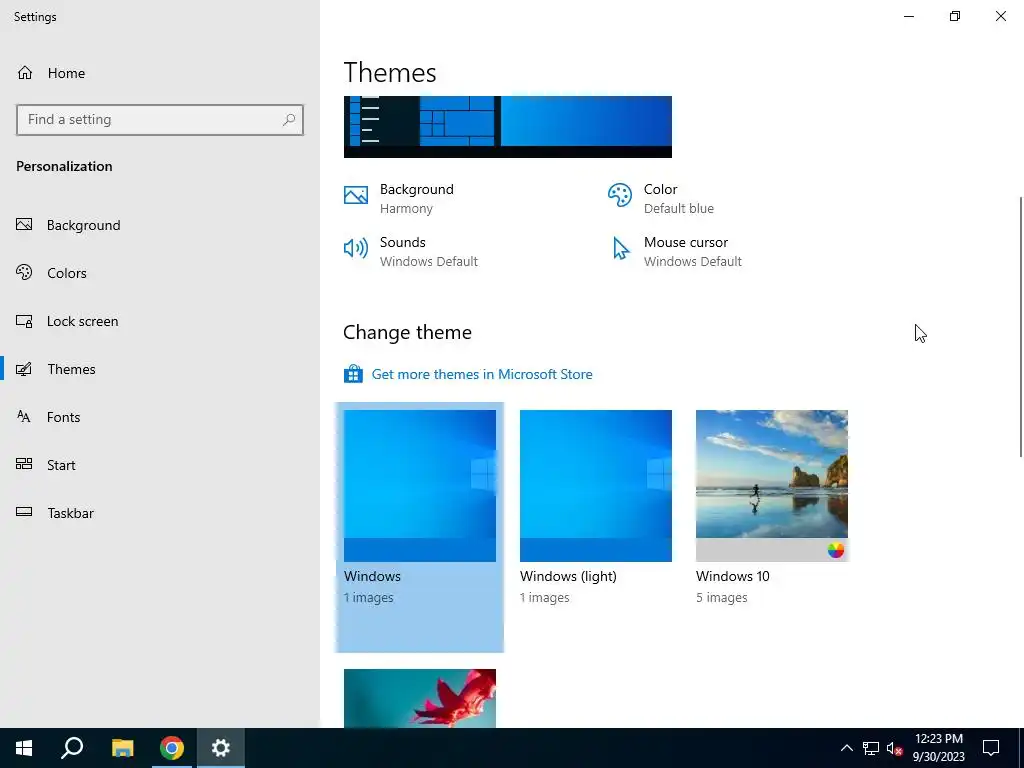Click the Background image icon in sidebar

[24, 225]
